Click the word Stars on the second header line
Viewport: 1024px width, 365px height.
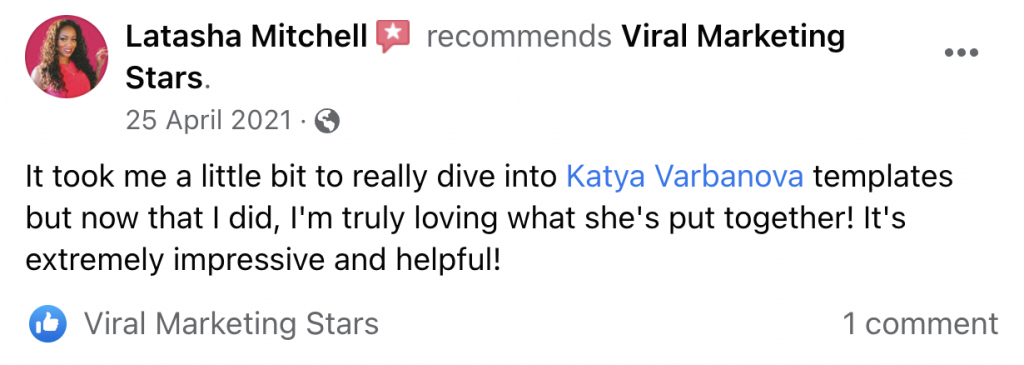point(164,79)
